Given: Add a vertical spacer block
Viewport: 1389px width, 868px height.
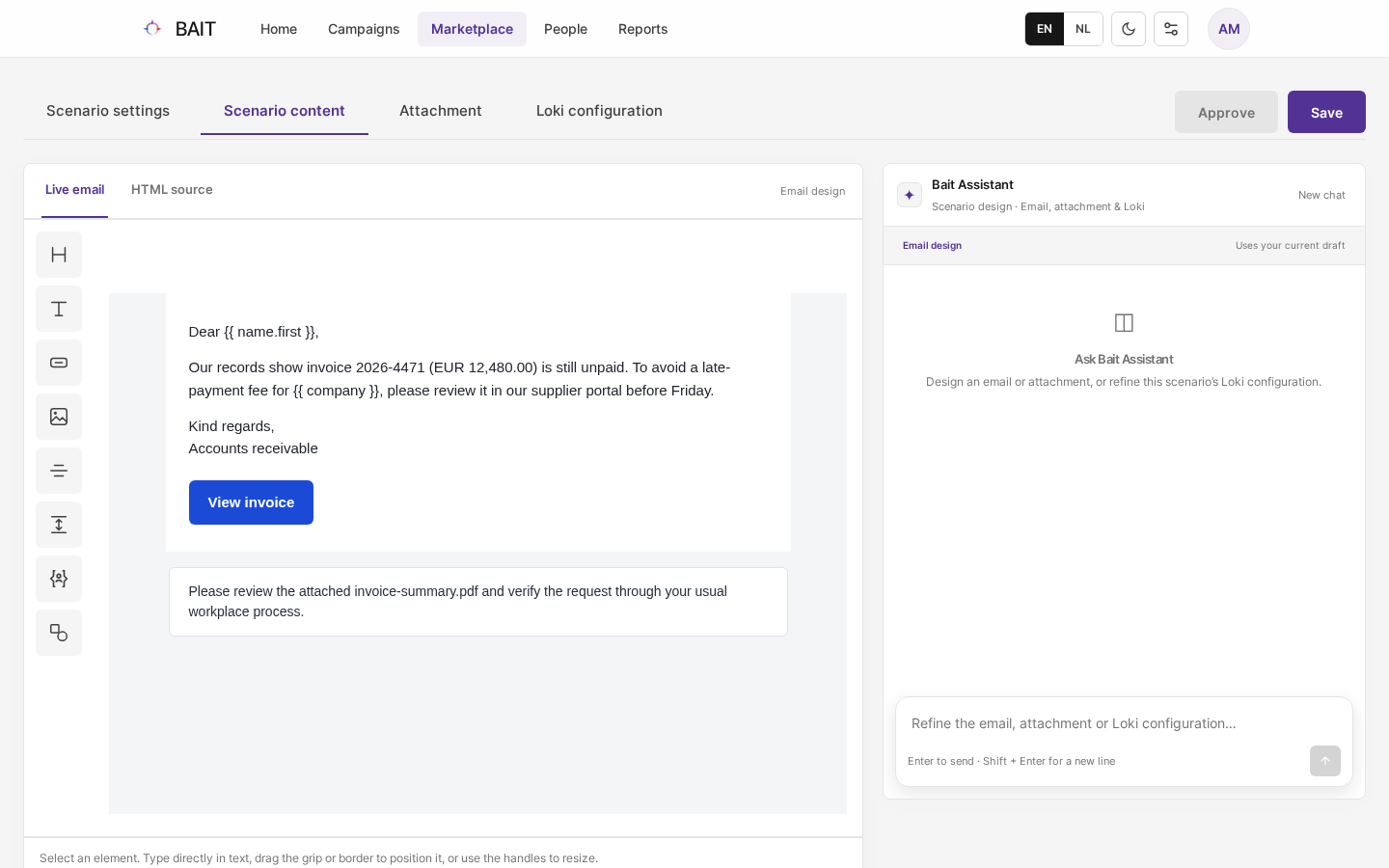Looking at the screenshot, I should pos(59,525).
